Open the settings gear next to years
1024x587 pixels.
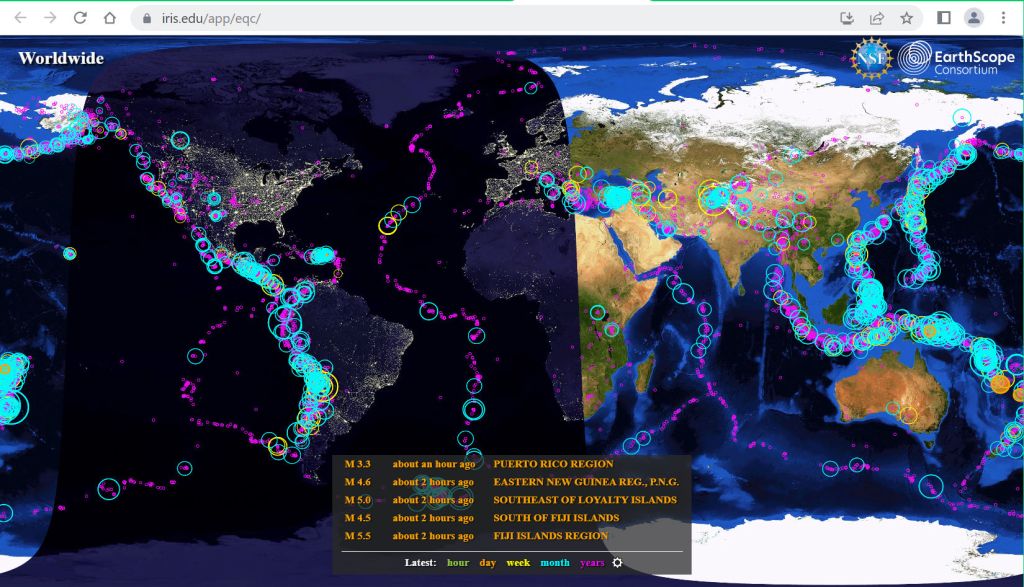tap(617, 562)
